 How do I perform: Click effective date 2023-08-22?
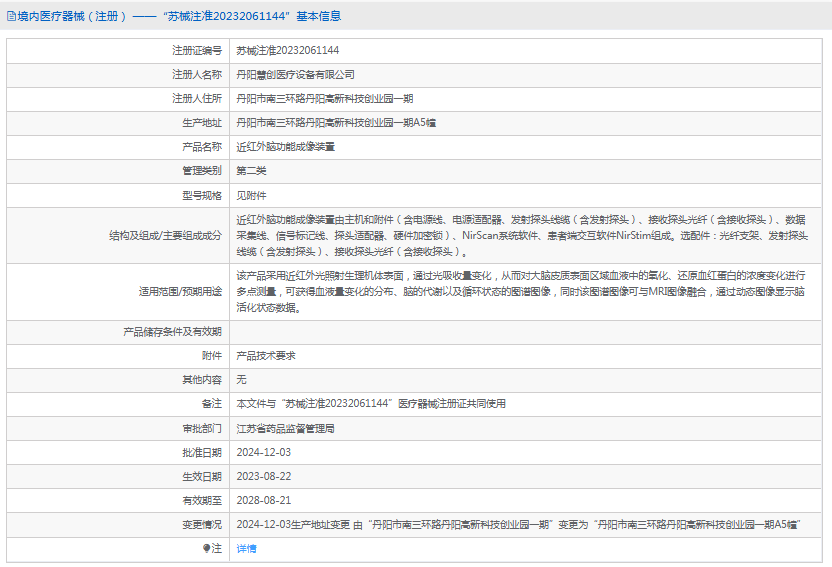pyautogui.click(x=264, y=476)
